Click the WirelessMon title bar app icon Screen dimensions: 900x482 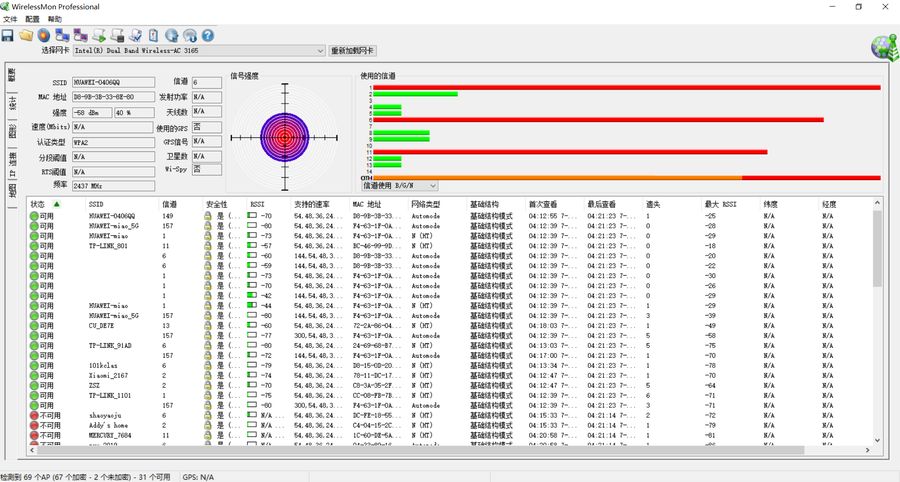[5, 6]
